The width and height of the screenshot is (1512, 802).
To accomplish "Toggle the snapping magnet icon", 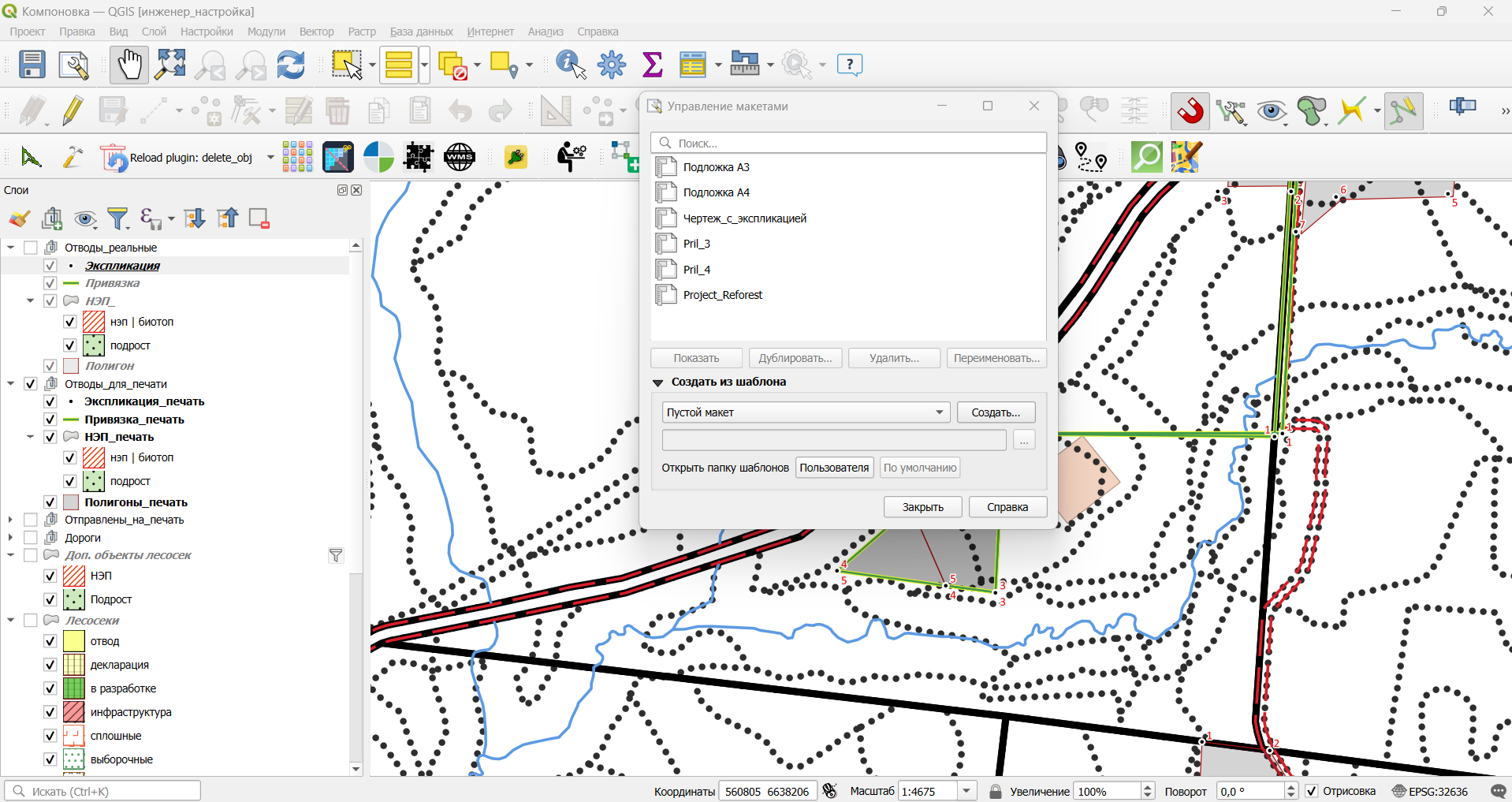I will click(x=1190, y=110).
